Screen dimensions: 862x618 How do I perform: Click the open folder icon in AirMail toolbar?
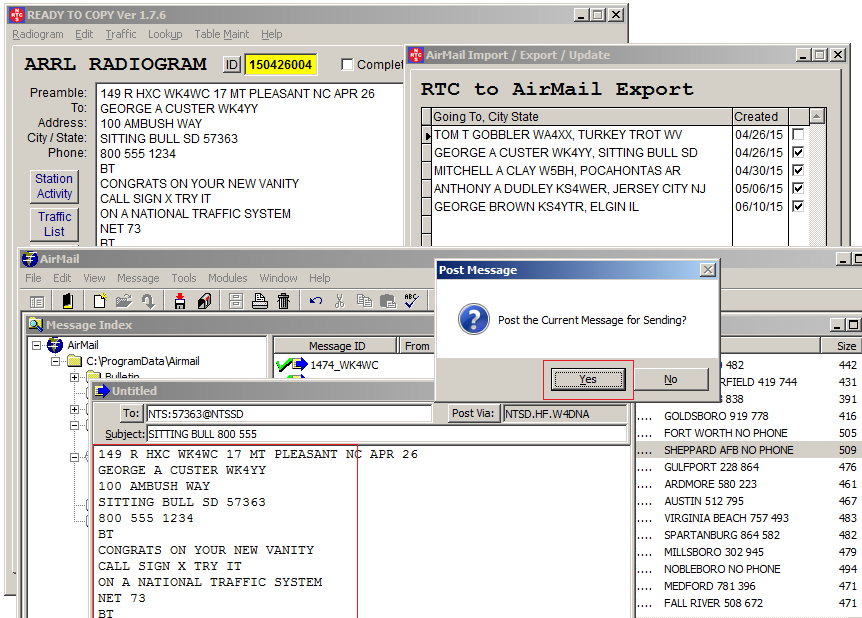[124, 301]
